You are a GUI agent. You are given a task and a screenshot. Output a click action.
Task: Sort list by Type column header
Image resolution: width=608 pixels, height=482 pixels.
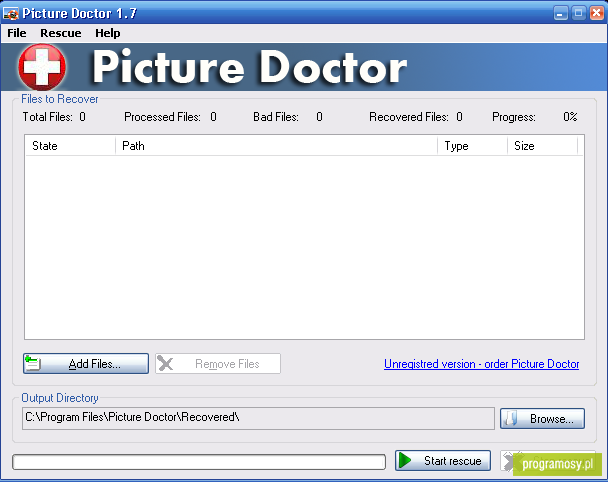coord(472,146)
